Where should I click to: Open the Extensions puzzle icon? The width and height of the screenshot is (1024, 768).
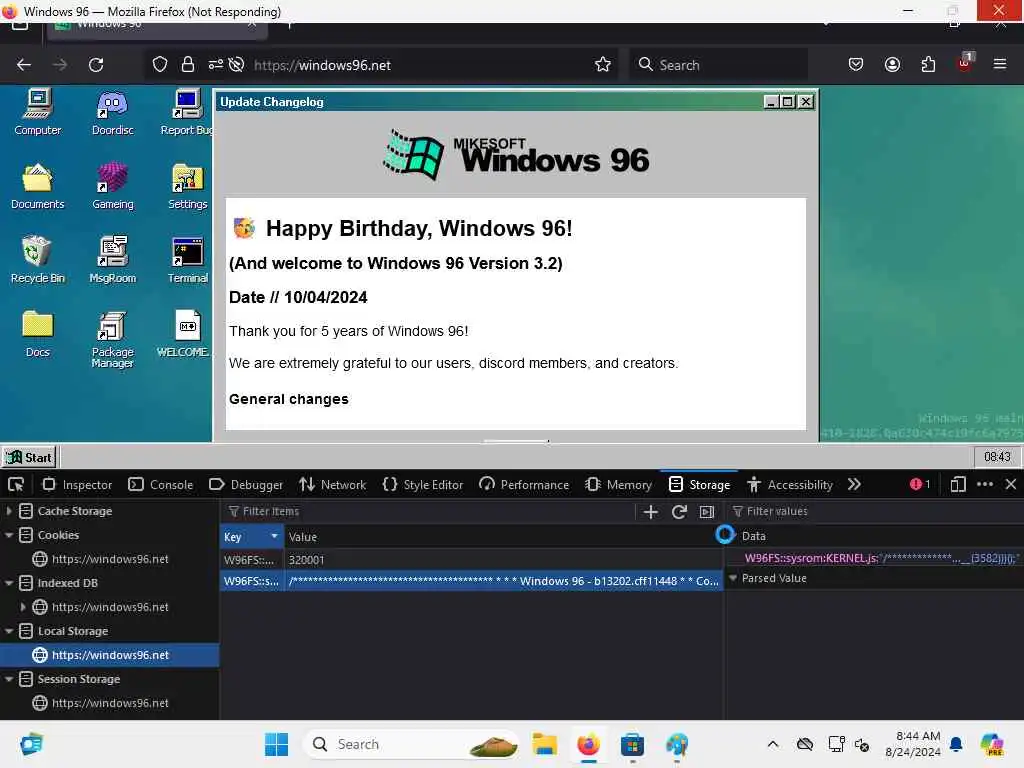[x=928, y=65]
